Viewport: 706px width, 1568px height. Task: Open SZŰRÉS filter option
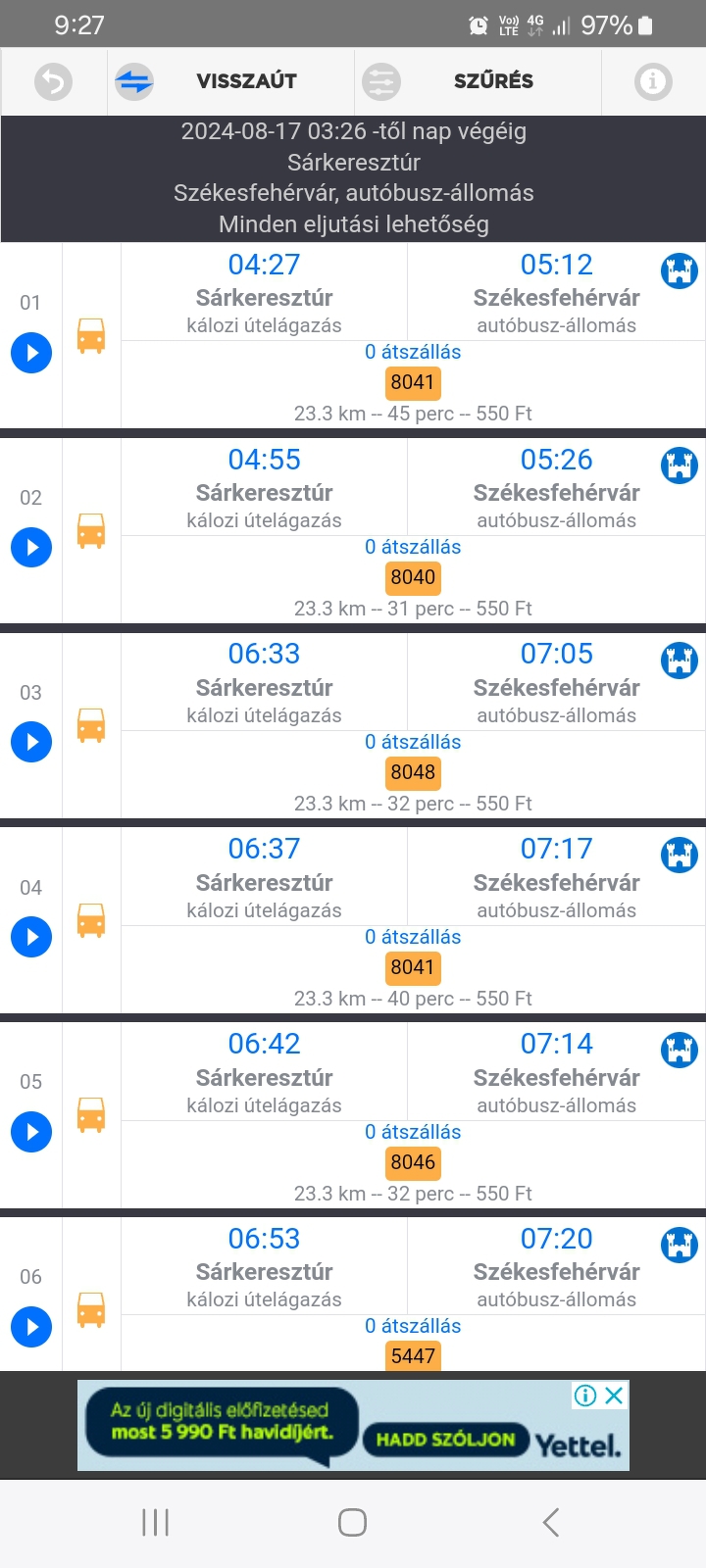click(x=493, y=81)
